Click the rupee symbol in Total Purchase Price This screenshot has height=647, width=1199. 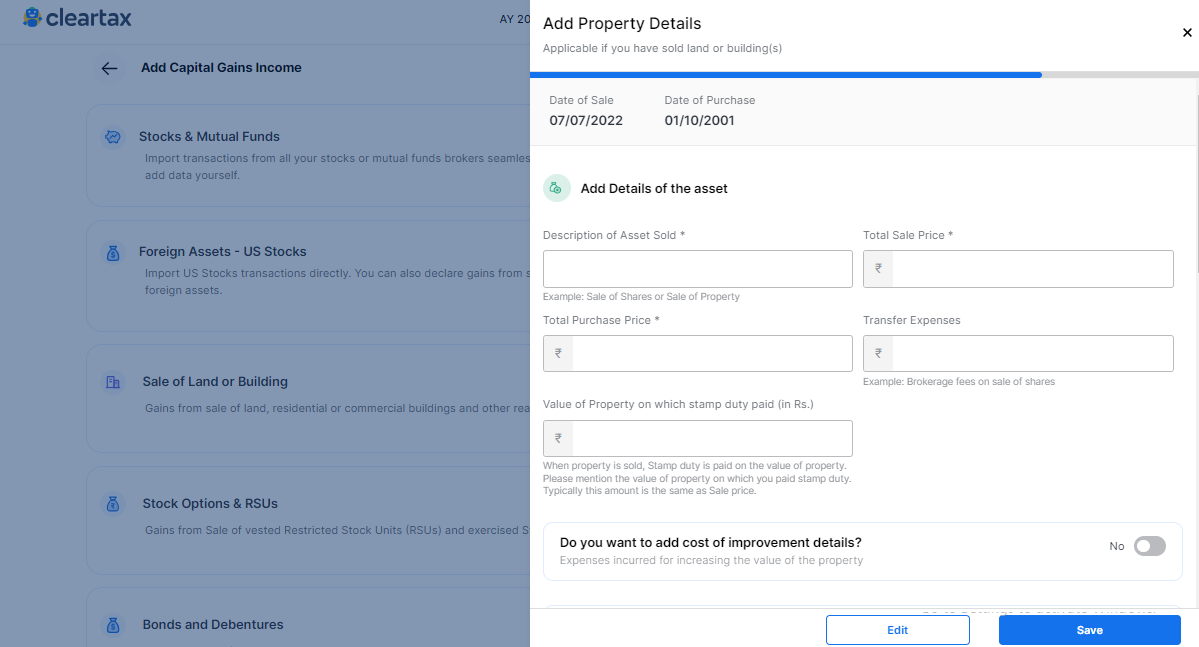point(558,353)
